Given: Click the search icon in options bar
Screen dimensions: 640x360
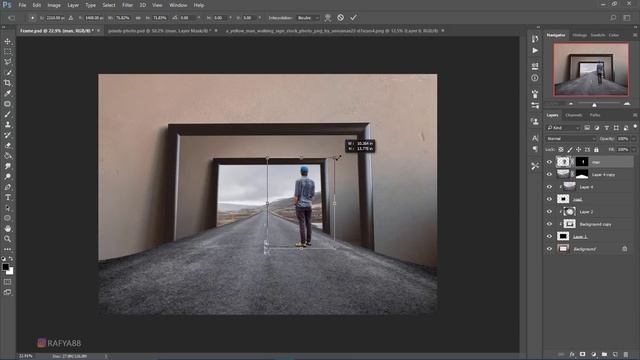Looking at the screenshot, I should [613, 18].
